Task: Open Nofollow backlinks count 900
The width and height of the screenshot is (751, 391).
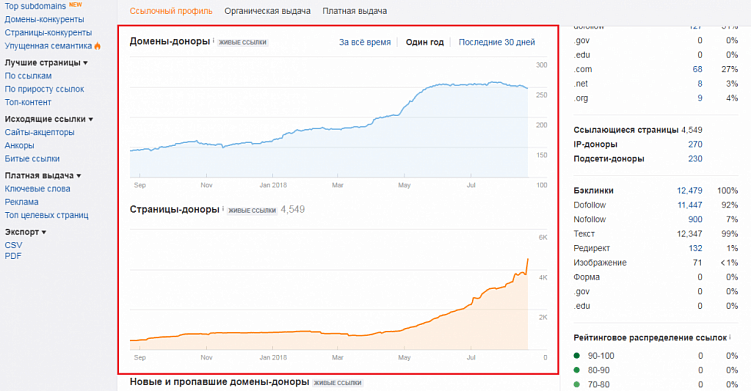Action: tap(695, 219)
